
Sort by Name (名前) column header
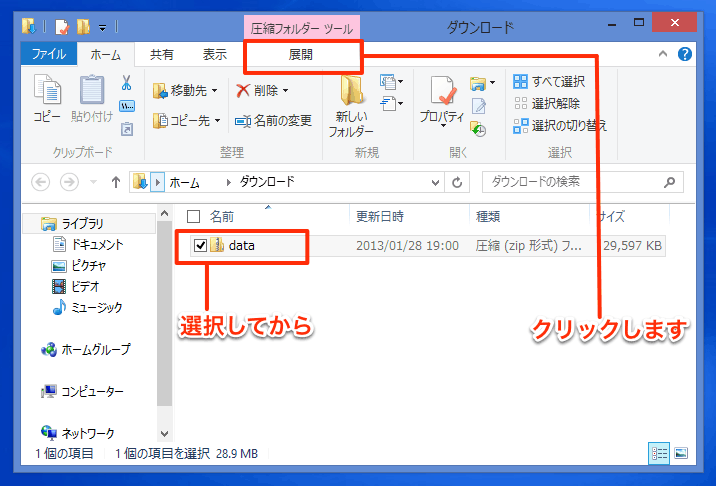click(222, 217)
